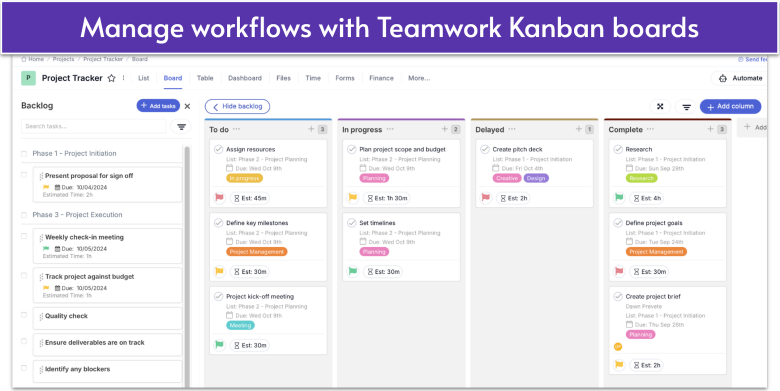The width and height of the screenshot is (780, 391).
Task: Click Home icon in breadcrumb
Action: 23,59
